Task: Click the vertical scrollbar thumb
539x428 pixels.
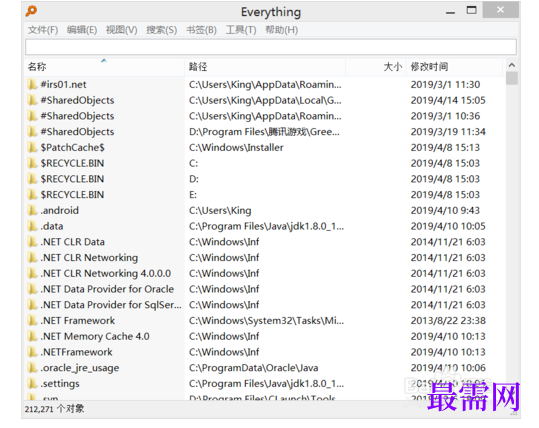Action: pyautogui.click(x=512, y=78)
